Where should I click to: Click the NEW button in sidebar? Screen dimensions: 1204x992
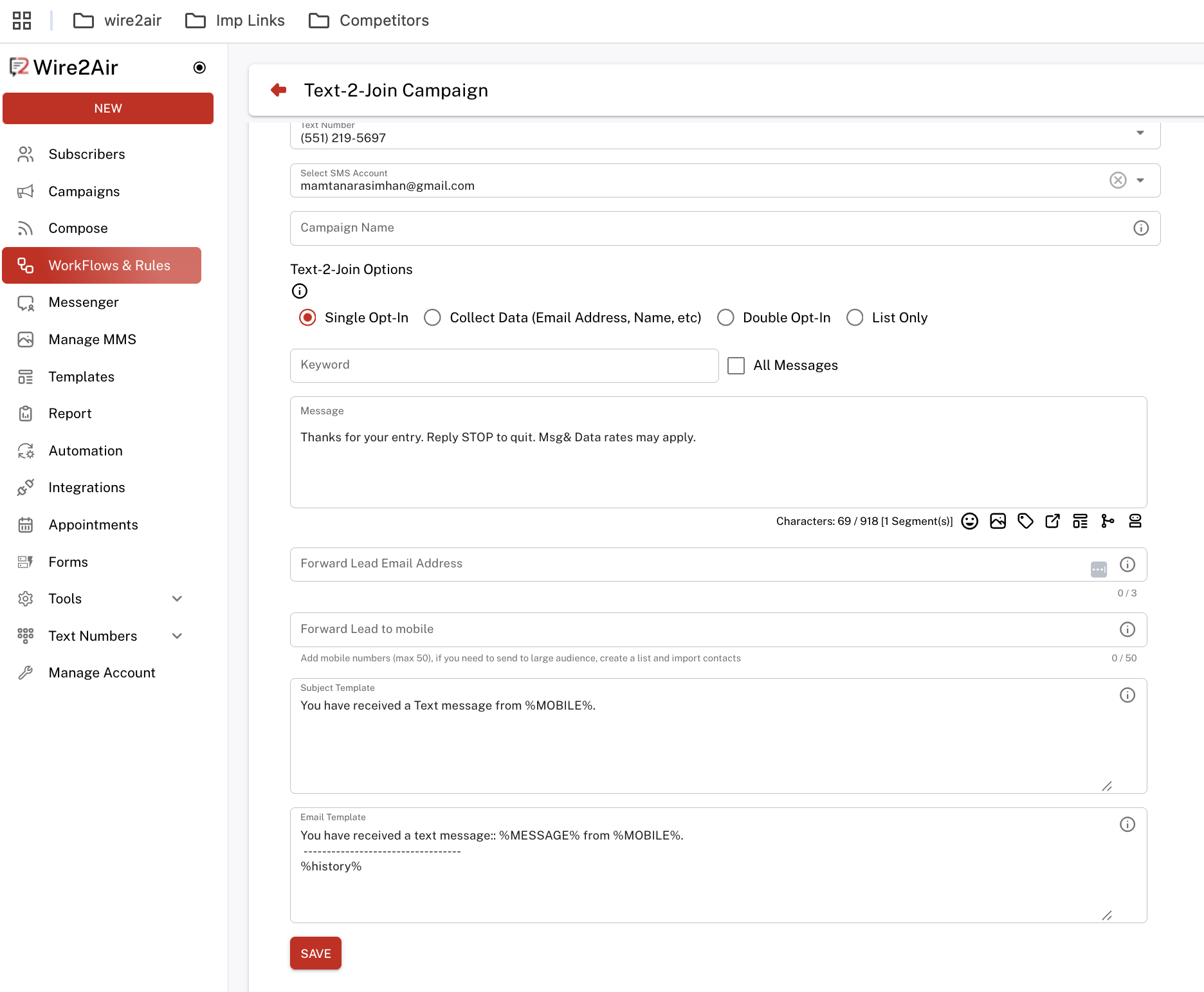pyautogui.click(x=108, y=108)
